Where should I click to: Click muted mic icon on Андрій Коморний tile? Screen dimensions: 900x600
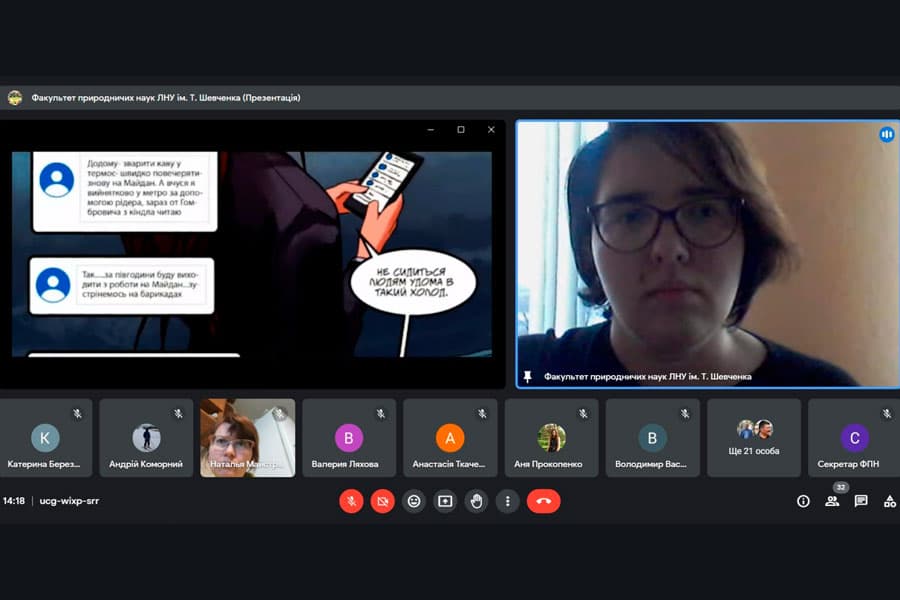click(x=179, y=413)
